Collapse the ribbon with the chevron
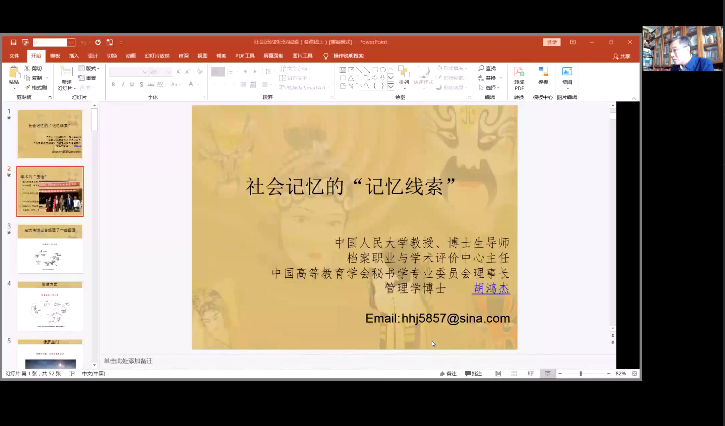Image resolution: width=725 pixels, height=426 pixels. tap(634, 98)
